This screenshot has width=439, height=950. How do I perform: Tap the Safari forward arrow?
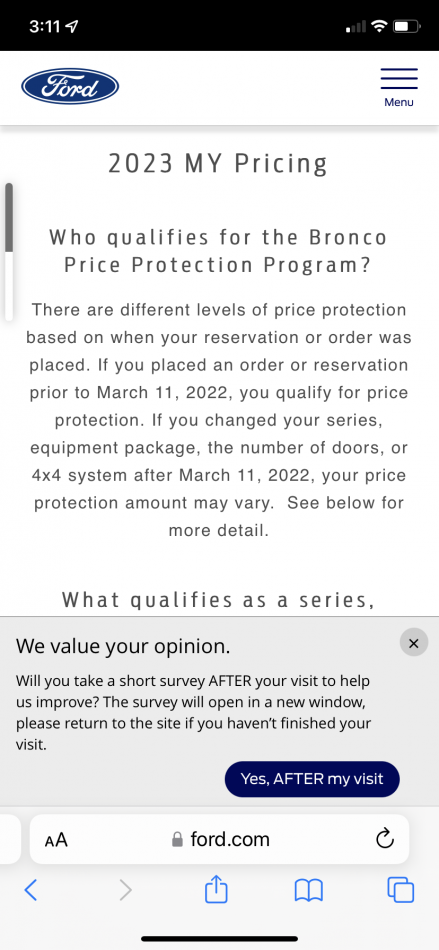point(125,890)
